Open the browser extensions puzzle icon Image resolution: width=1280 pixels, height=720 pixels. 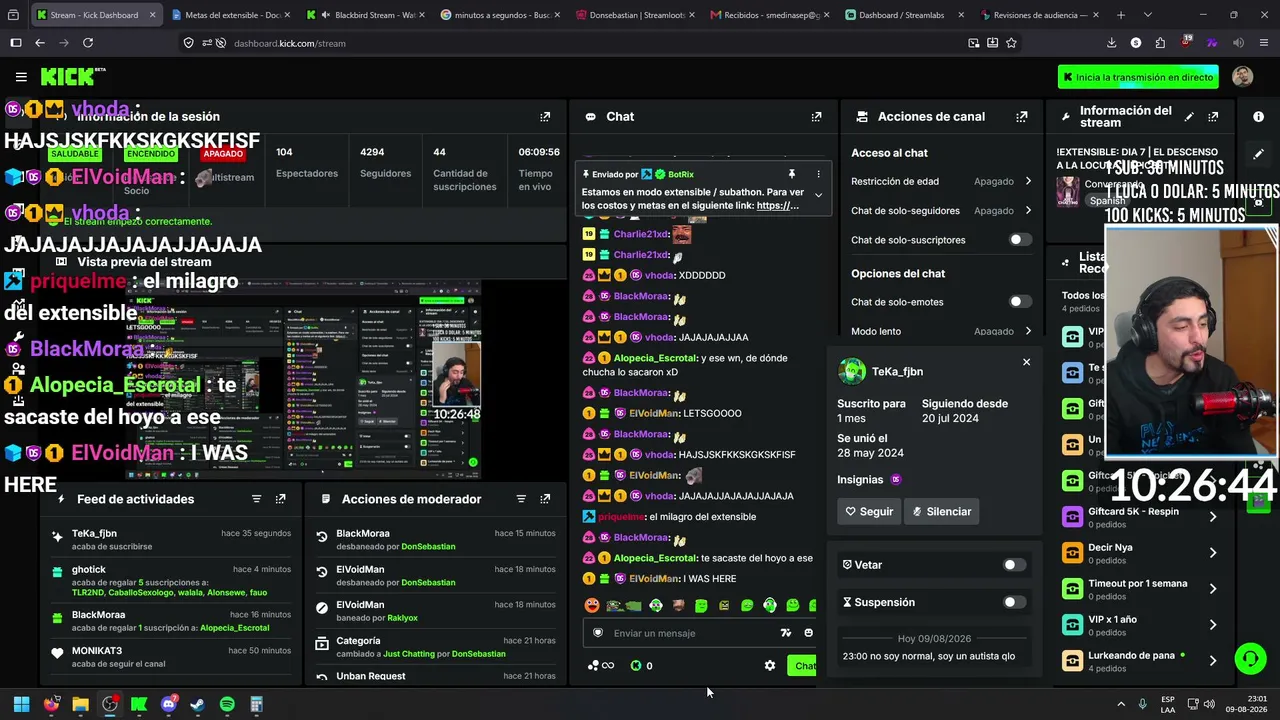point(1160,43)
